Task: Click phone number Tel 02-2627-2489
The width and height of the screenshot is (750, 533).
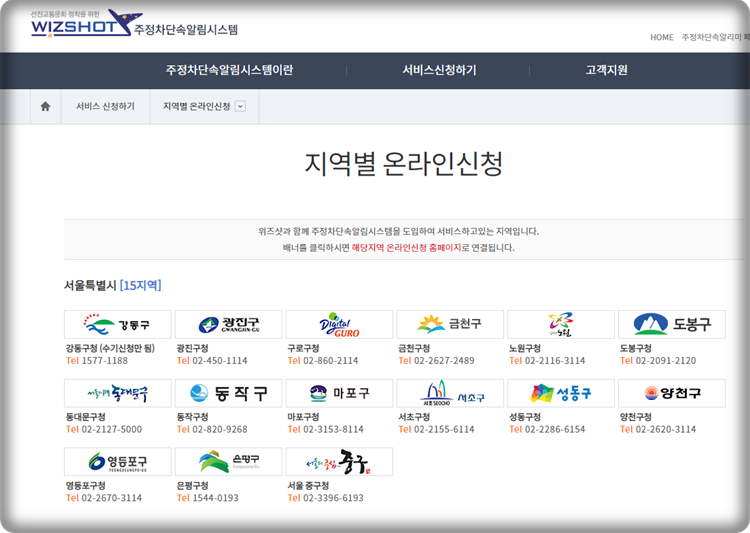Action: point(436,361)
